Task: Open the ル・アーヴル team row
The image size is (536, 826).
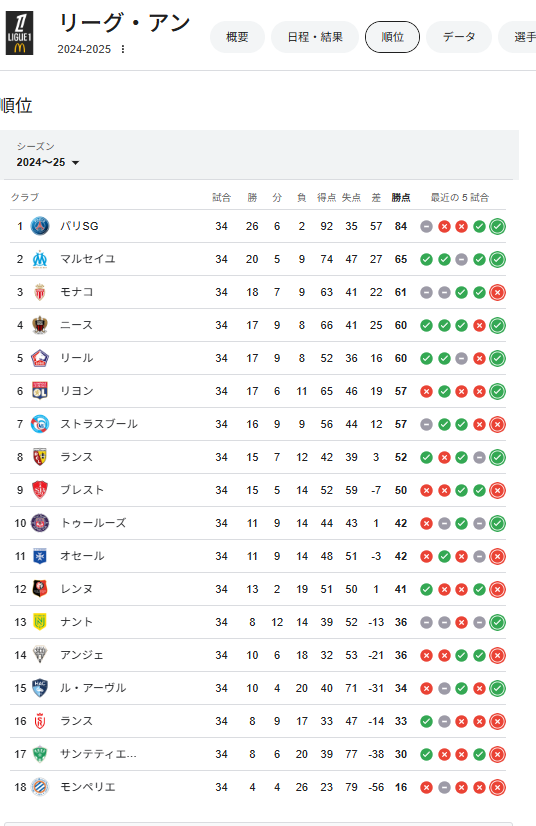Action: pos(258,688)
